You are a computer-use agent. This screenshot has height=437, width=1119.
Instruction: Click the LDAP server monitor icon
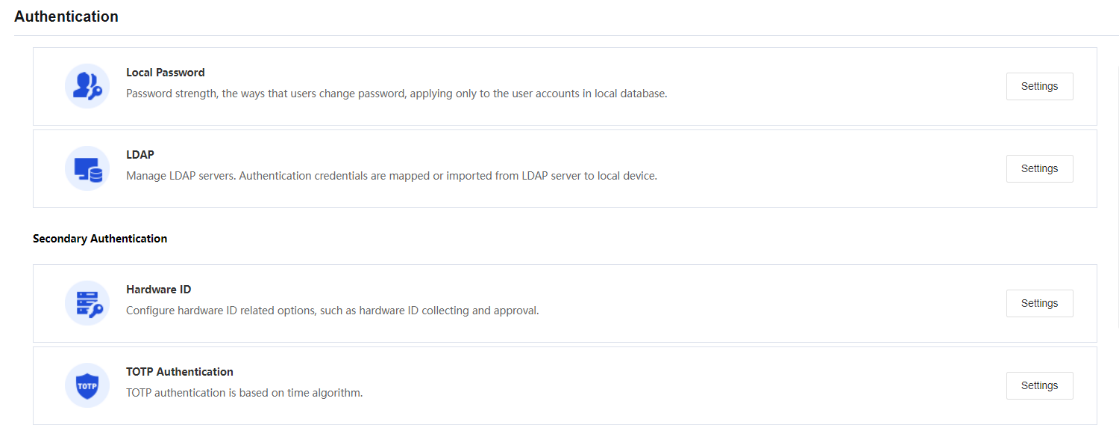[87, 168]
